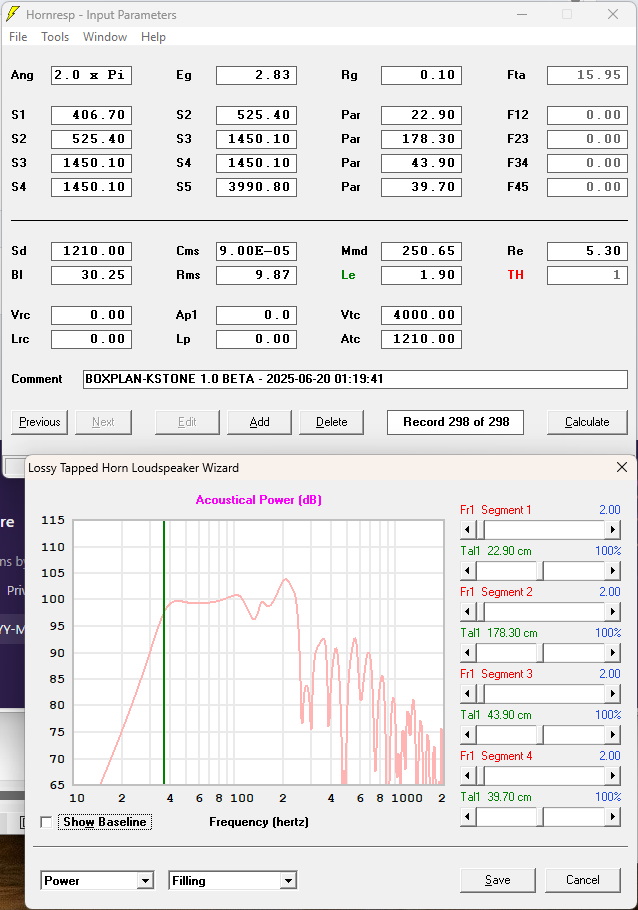The image size is (638, 910).
Task: Click the Rg field with 0.10
Action: pos(421,75)
